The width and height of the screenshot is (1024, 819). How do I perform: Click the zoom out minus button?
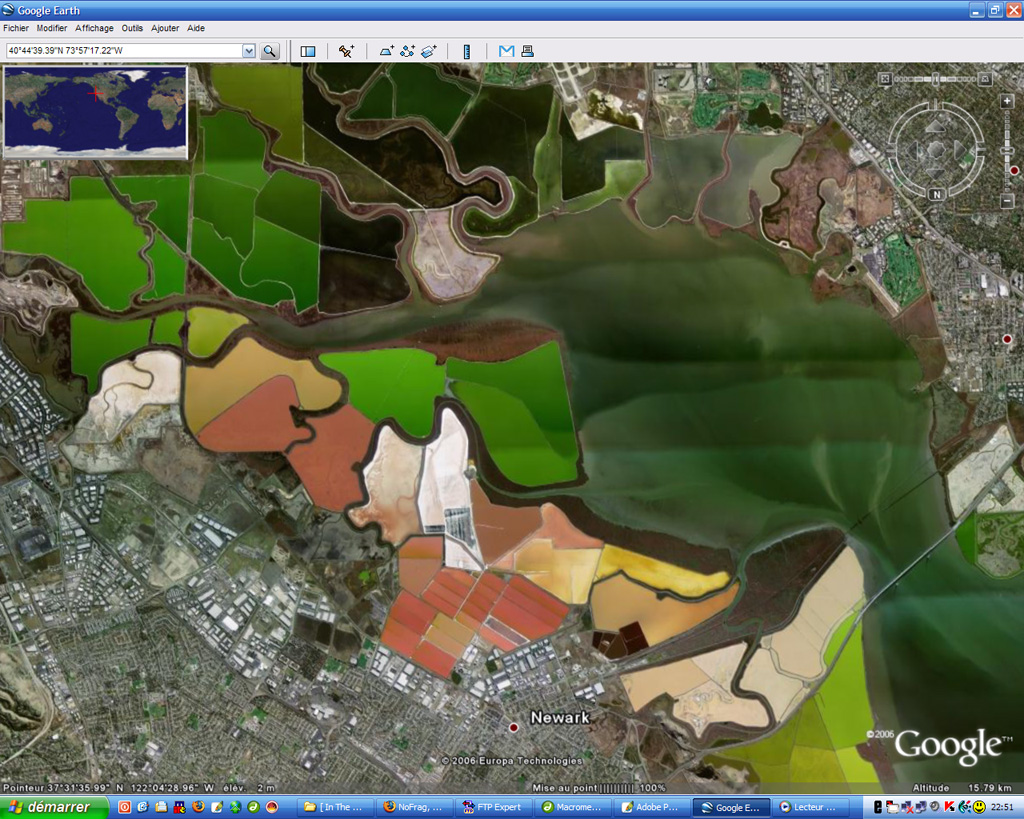pos(1006,201)
